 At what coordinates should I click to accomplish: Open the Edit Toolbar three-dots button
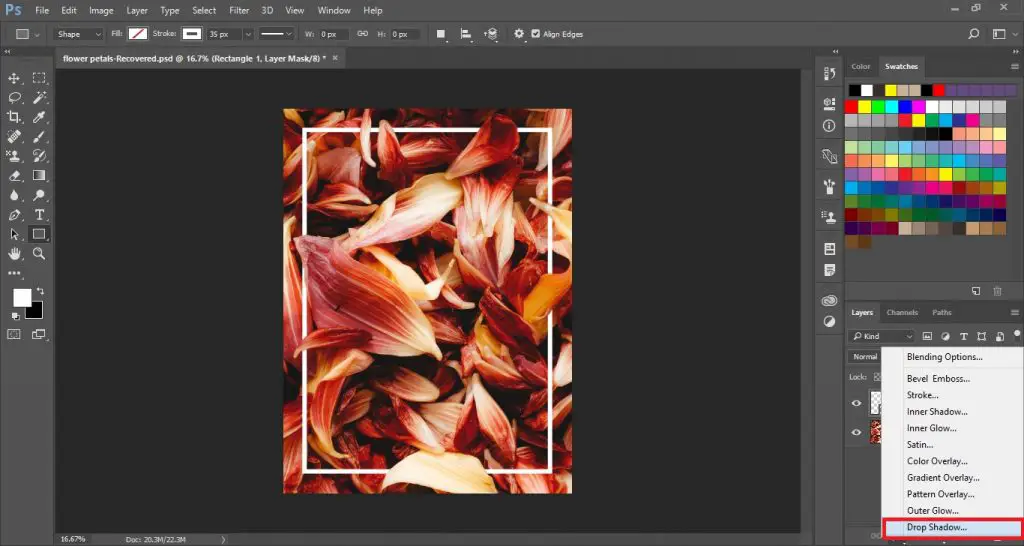click(14, 274)
